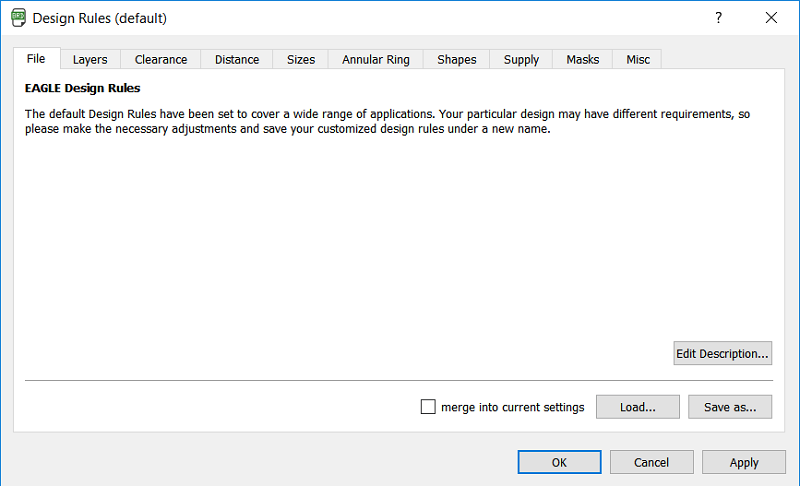The width and height of the screenshot is (800, 486).
Task: Select the Distance tab
Action: point(237,60)
